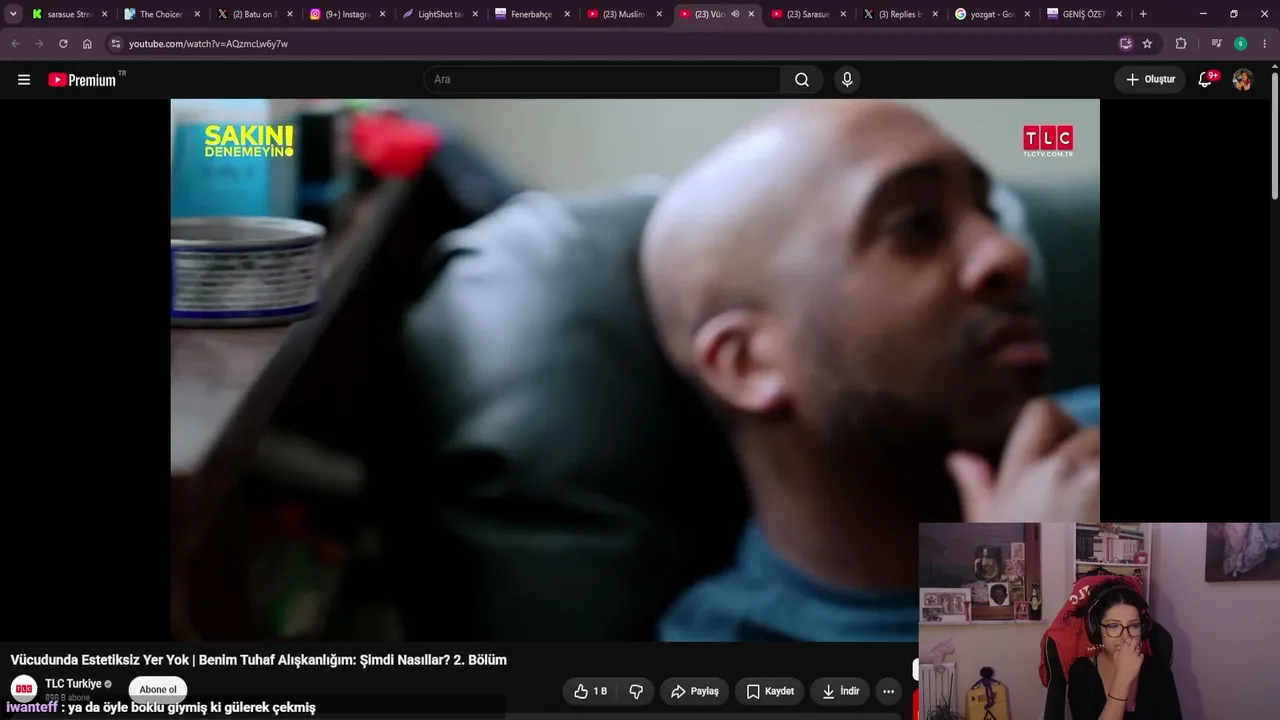Image resolution: width=1280 pixels, height=720 pixels.
Task: Open a new browser tab
Action: (1143, 14)
